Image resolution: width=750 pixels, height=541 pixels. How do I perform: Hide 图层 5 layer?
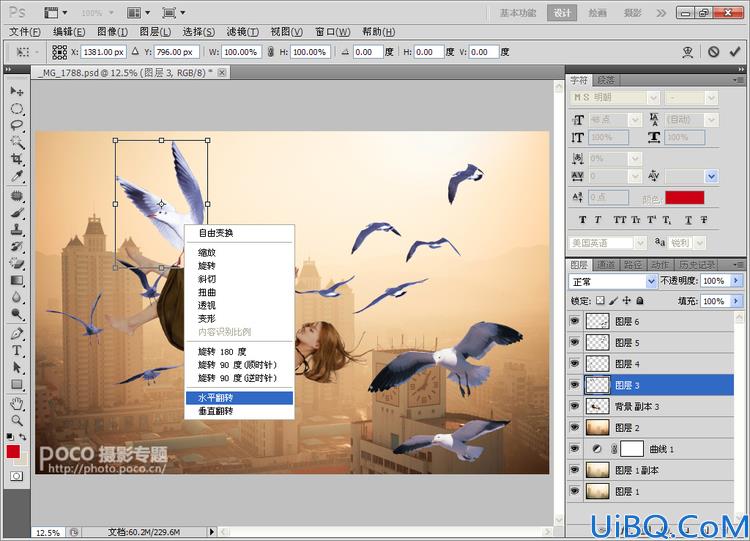pos(574,342)
